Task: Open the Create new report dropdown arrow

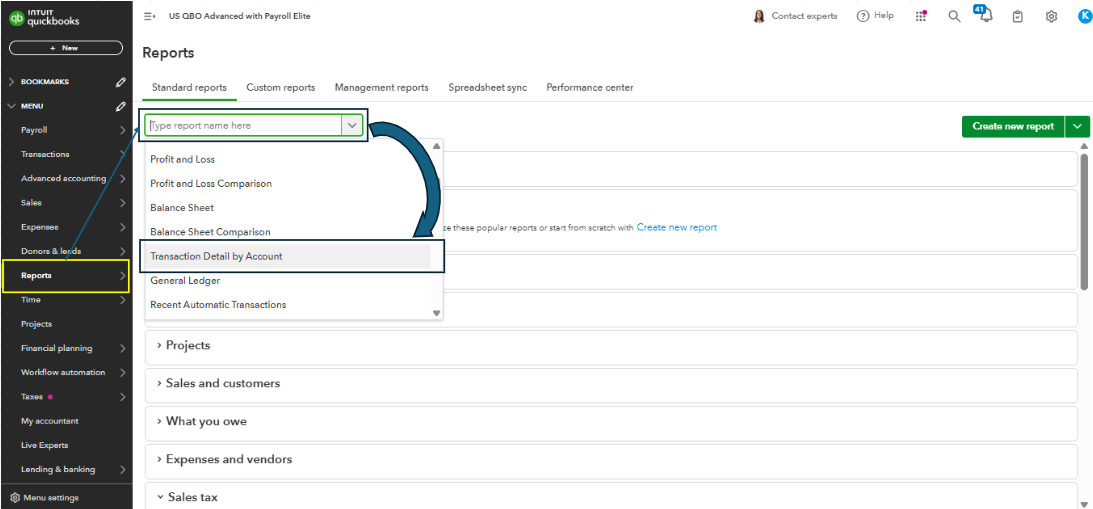Action: [x=1078, y=126]
